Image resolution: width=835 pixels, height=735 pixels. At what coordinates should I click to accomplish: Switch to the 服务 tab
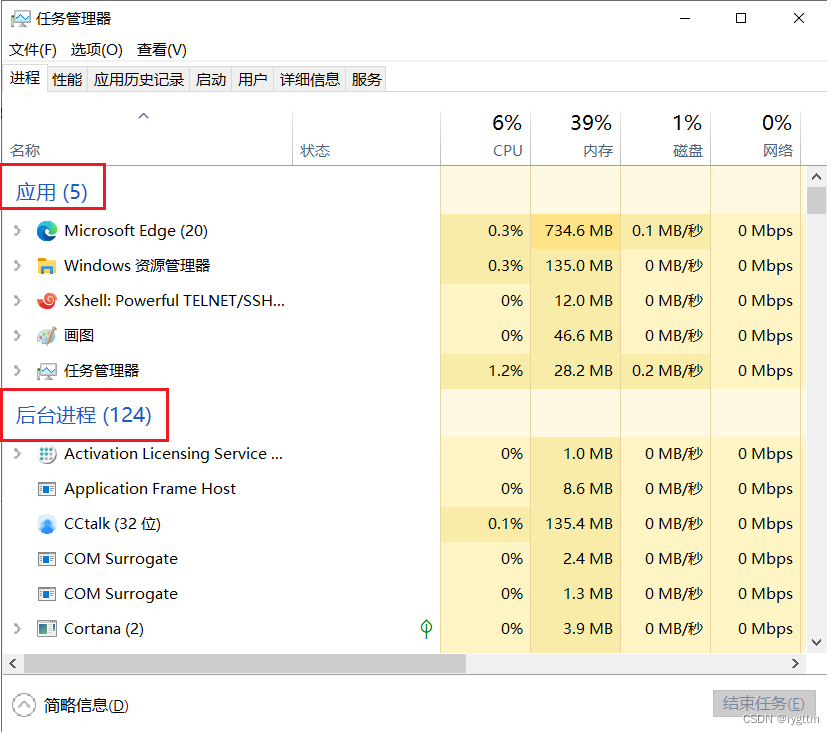point(366,79)
